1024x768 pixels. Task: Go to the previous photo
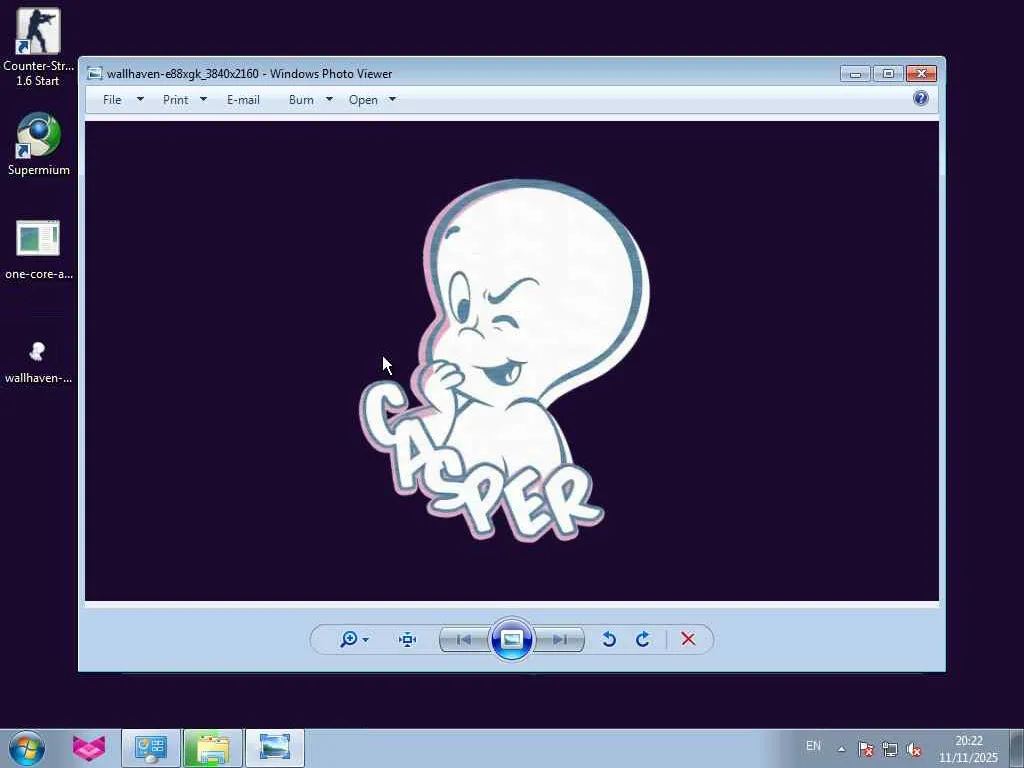pyautogui.click(x=464, y=640)
